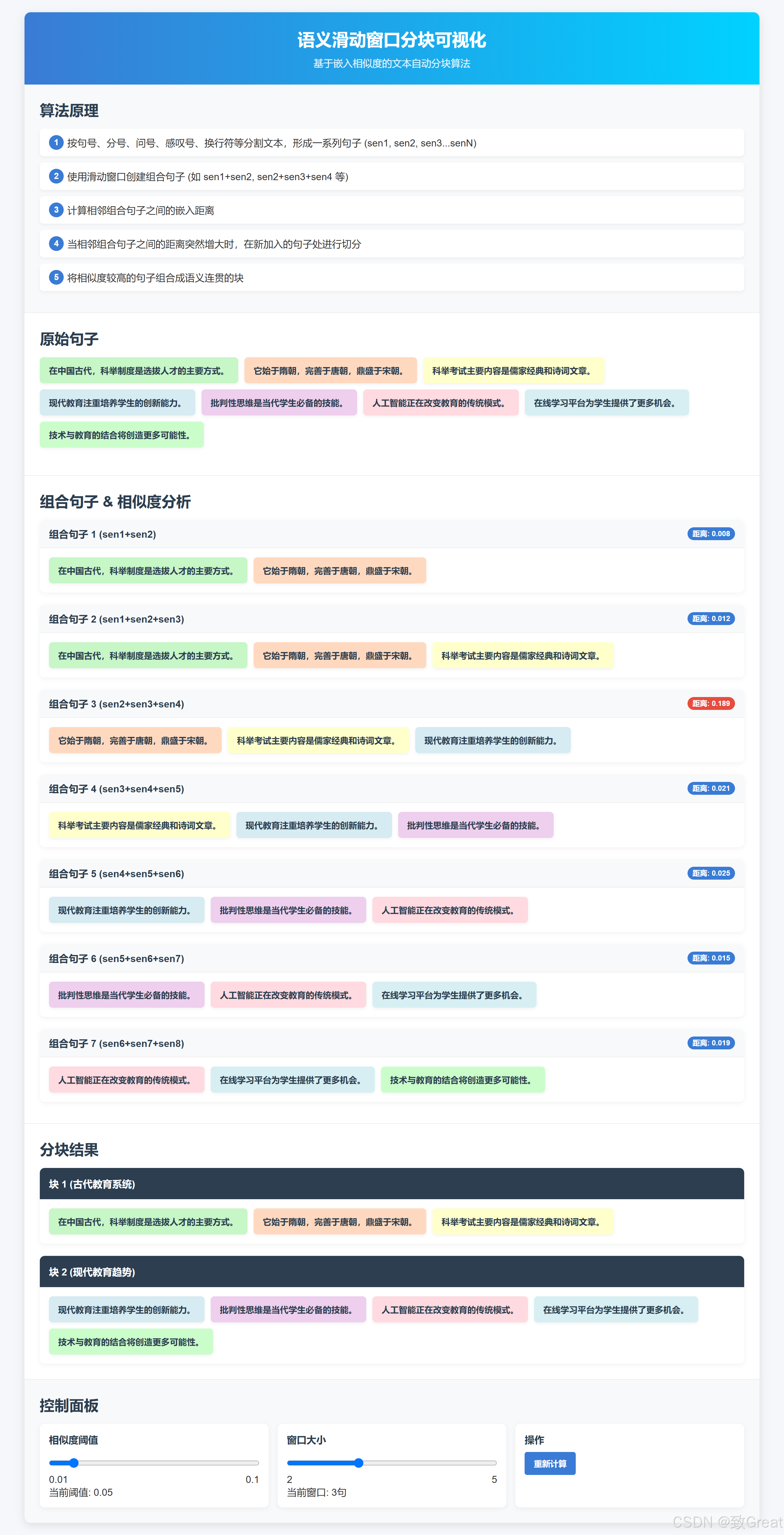Viewport: 784px width, 1535px height.
Task: Click the step 3 number badge
Action: pos(56,210)
